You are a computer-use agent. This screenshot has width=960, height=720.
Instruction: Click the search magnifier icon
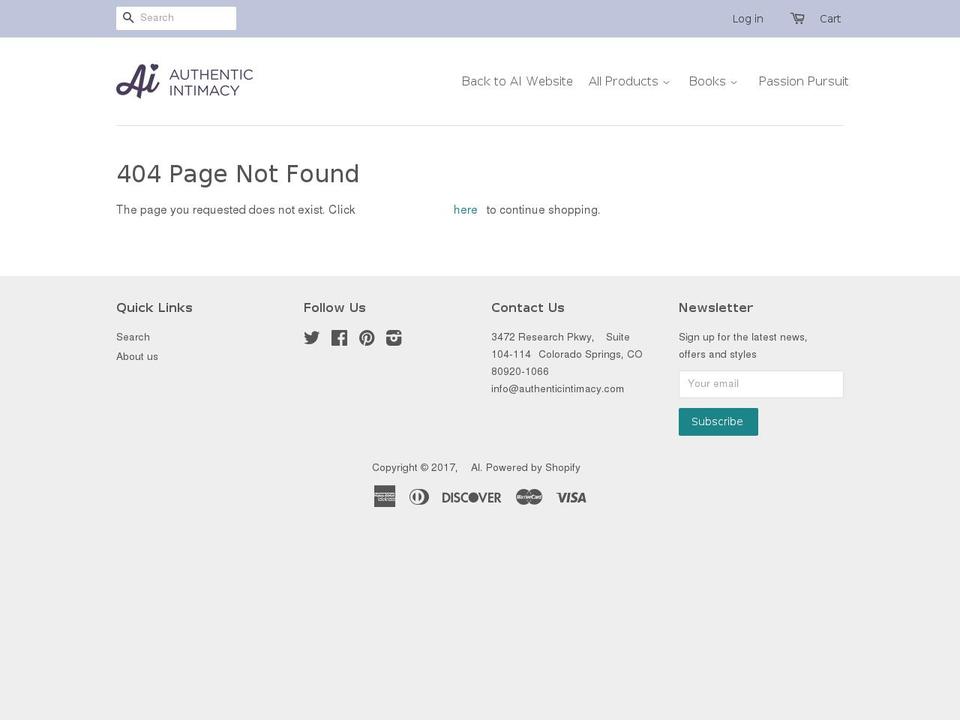point(128,18)
